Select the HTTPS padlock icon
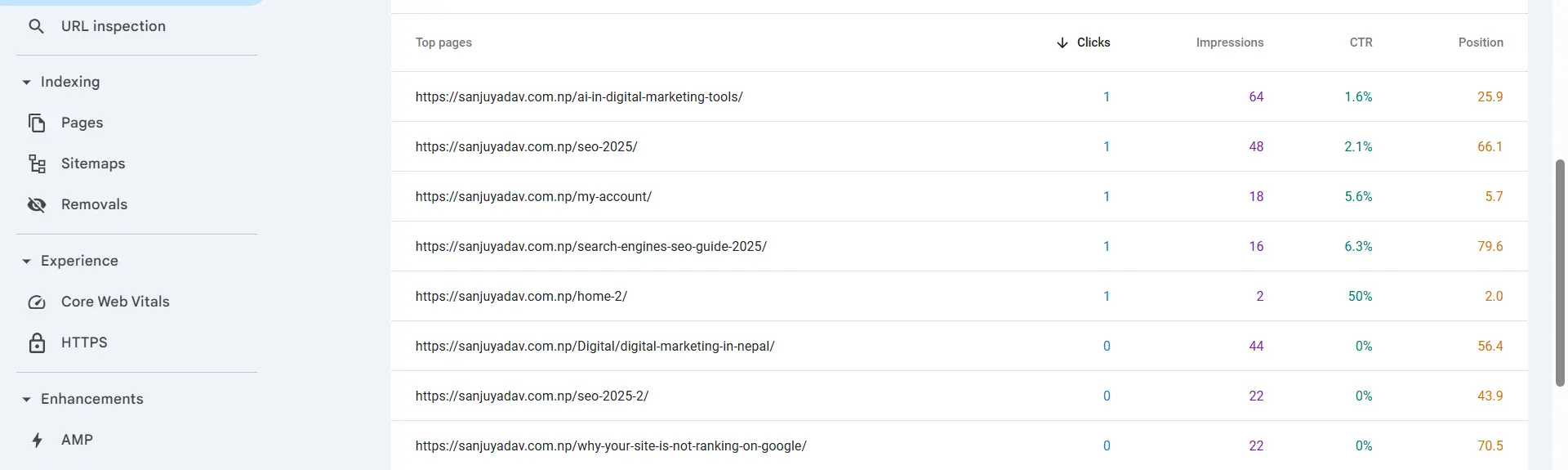The image size is (1568, 470). click(x=37, y=342)
